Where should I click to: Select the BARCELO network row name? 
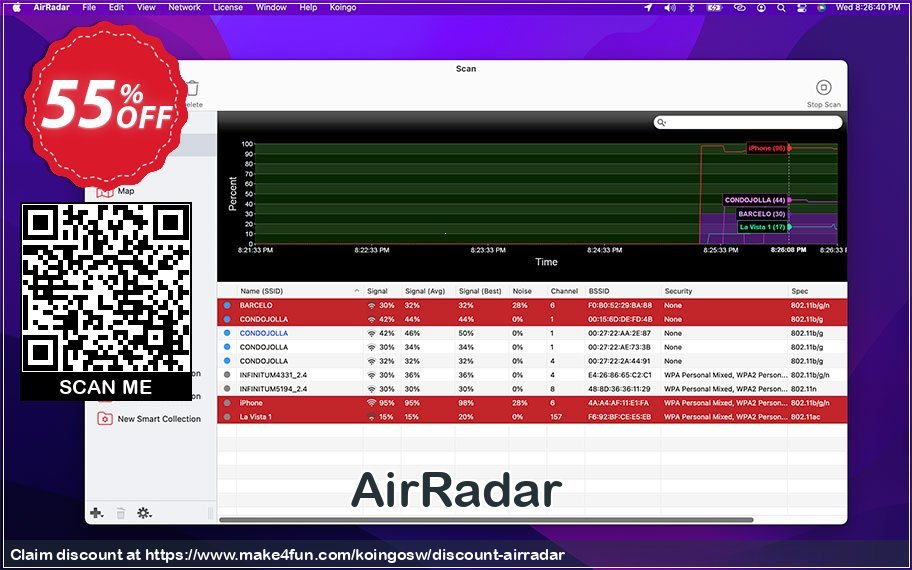coord(256,305)
